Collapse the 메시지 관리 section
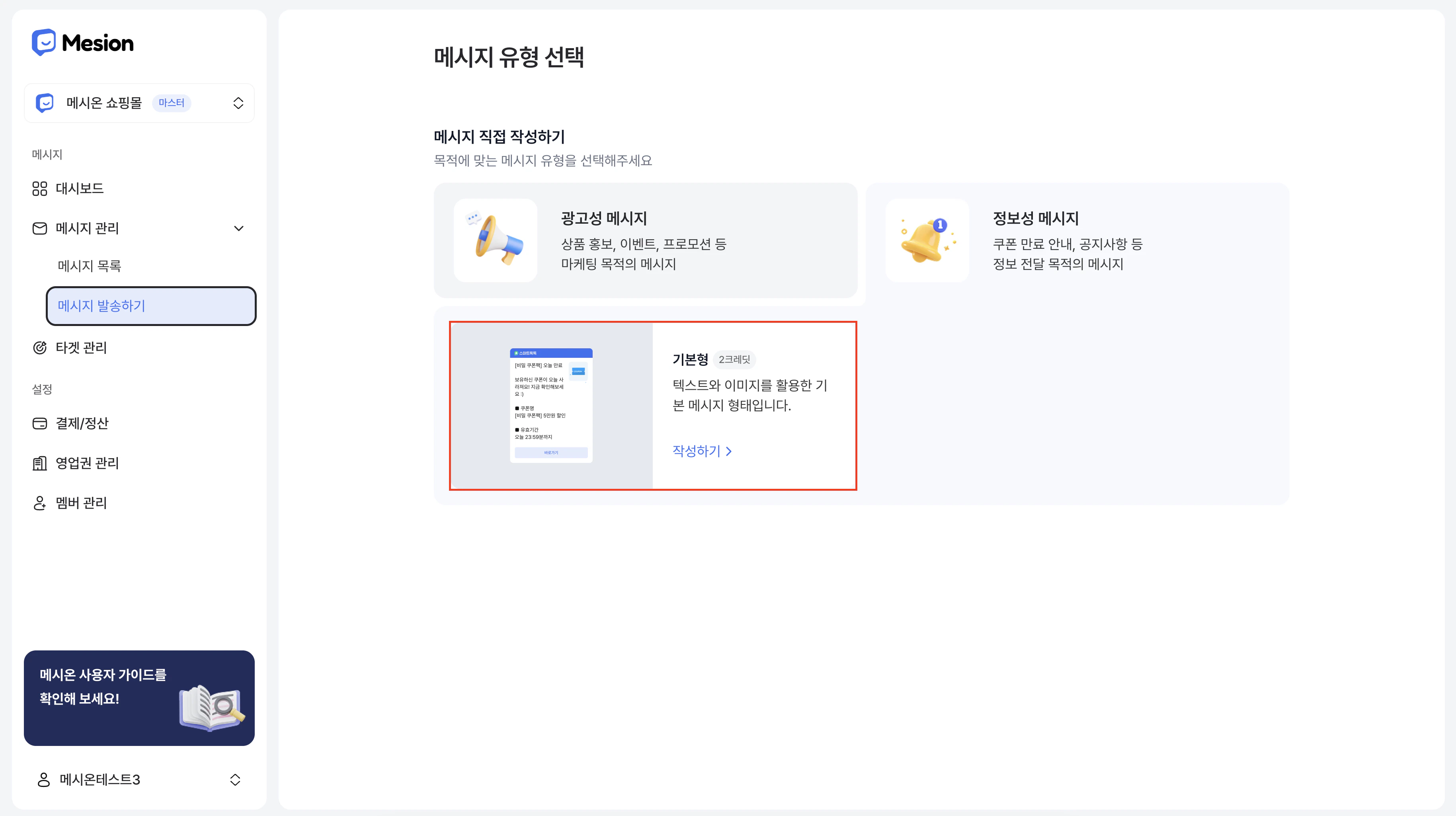This screenshot has height=816, width=1456. [x=238, y=228]
